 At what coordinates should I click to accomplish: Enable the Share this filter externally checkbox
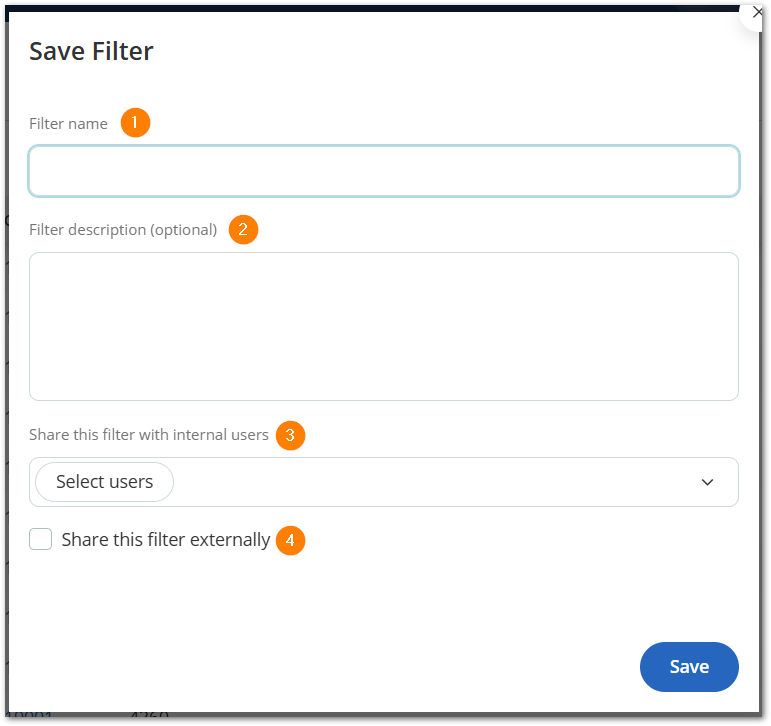pyautogui.click(x=40, y=539)
